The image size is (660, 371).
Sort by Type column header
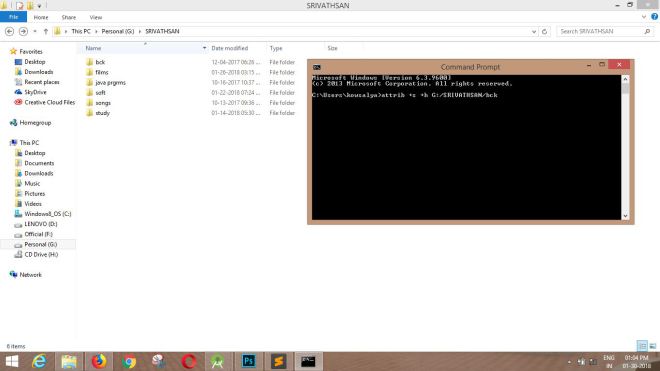click(276, 48)
